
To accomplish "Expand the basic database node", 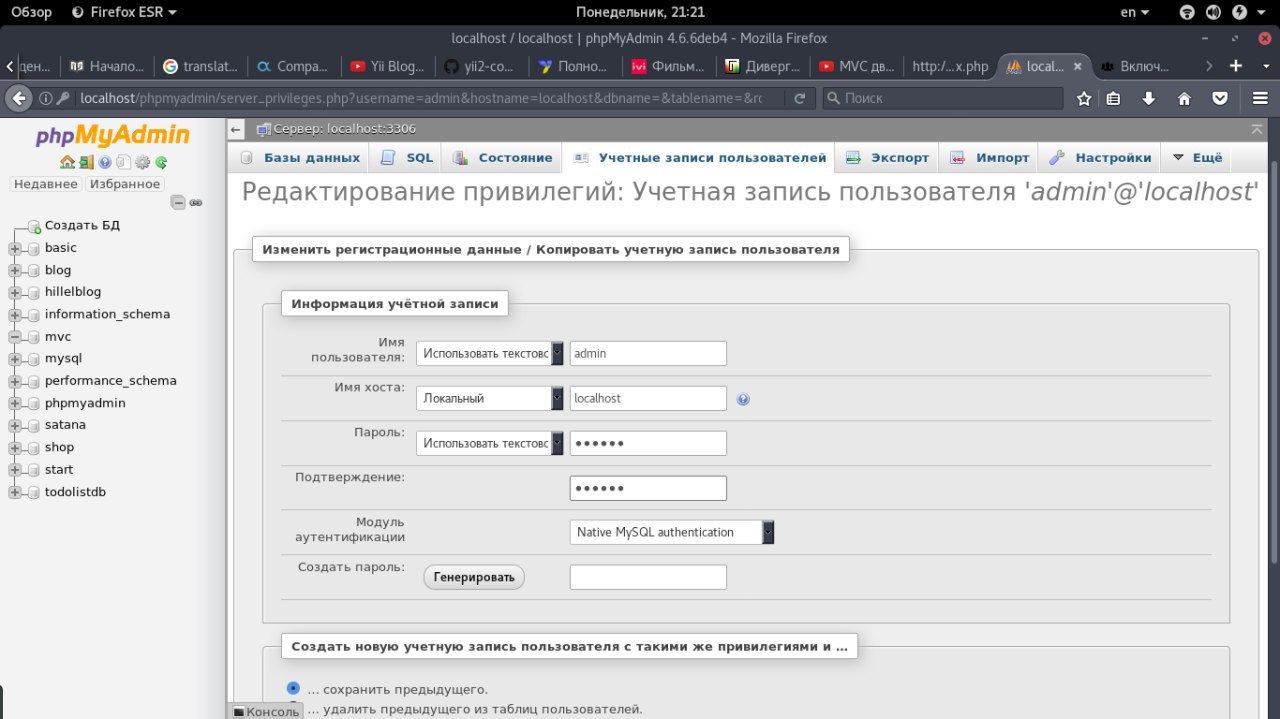I will [x=15, y=248].
